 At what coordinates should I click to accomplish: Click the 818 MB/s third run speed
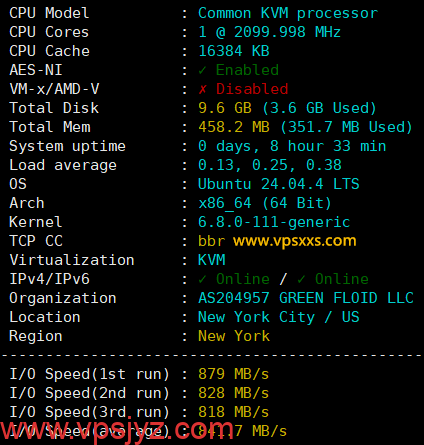233,412
